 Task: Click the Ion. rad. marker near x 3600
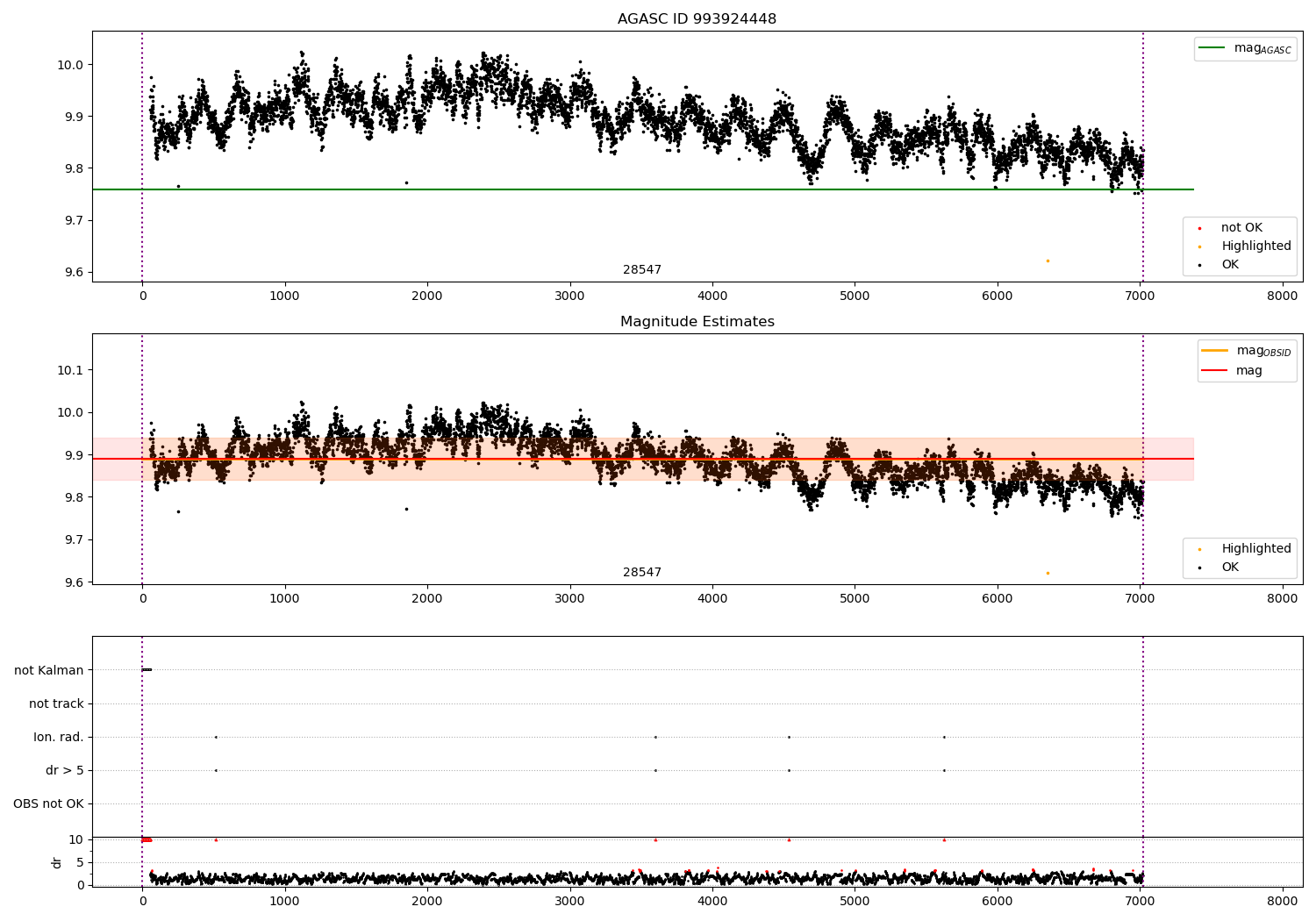tap(655, 737)
